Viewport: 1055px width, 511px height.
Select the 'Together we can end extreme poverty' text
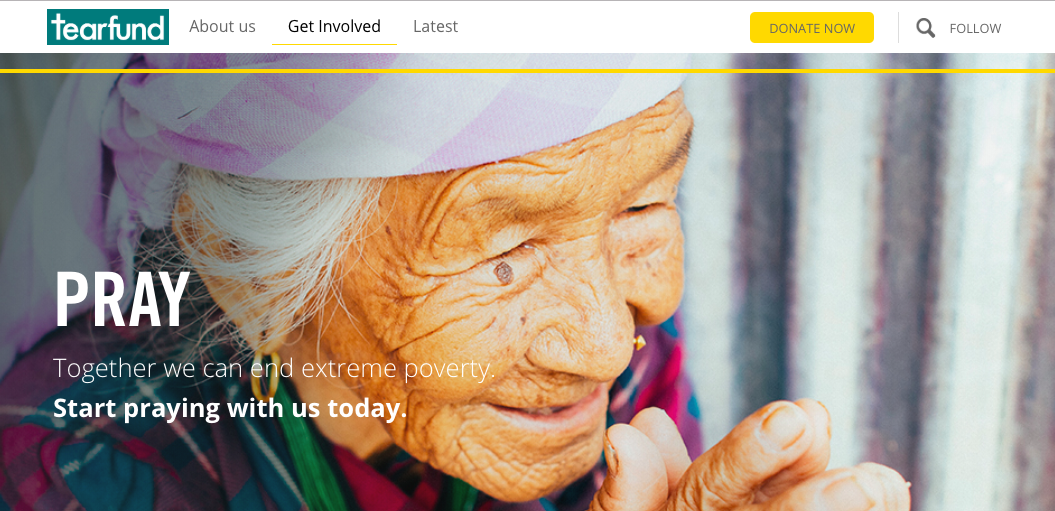(274, 368)
